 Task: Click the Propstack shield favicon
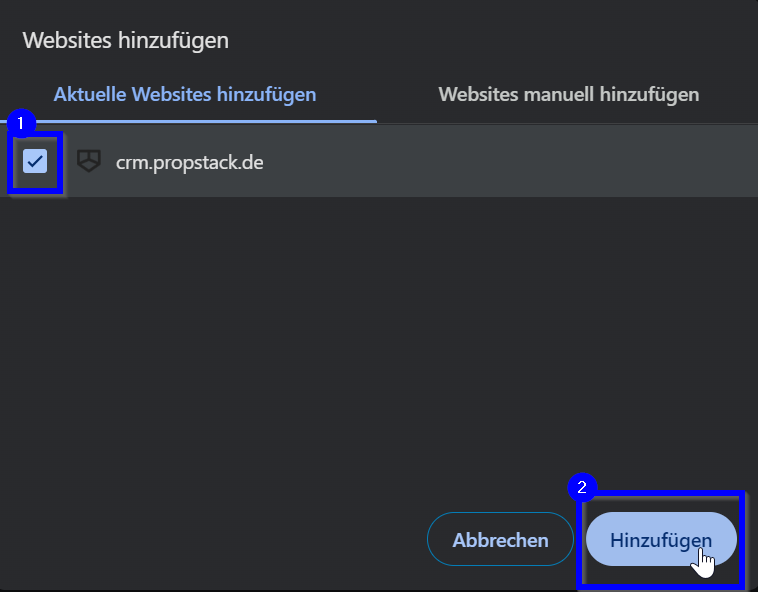click(89, 161)
